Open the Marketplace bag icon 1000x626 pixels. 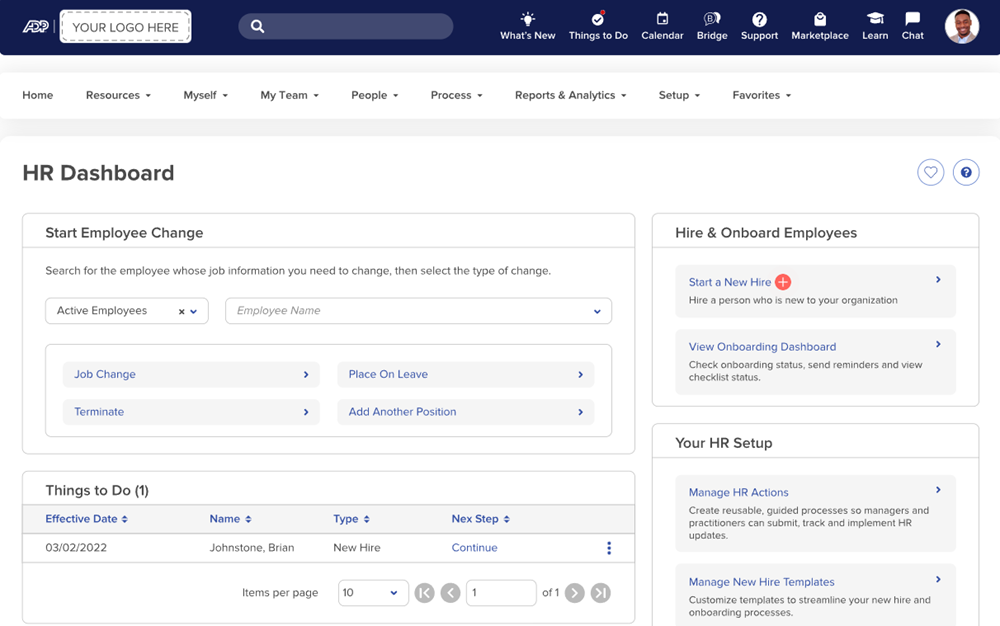tap(820, 18)
